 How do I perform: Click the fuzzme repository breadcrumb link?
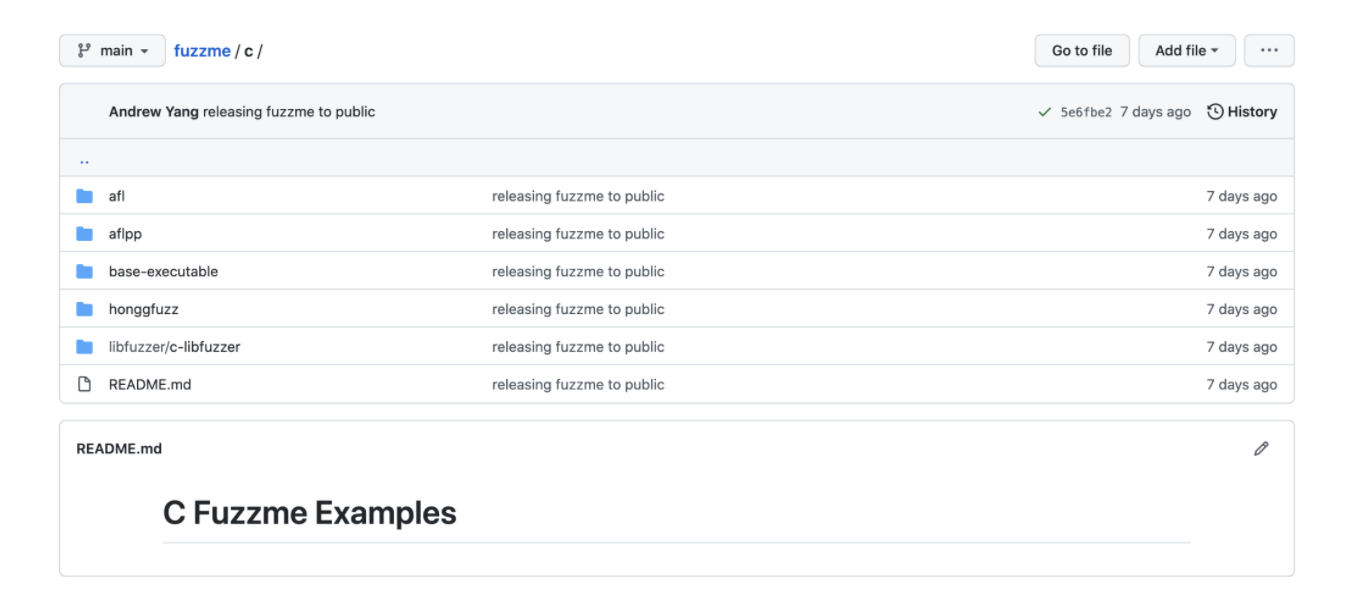coord(202,51)
